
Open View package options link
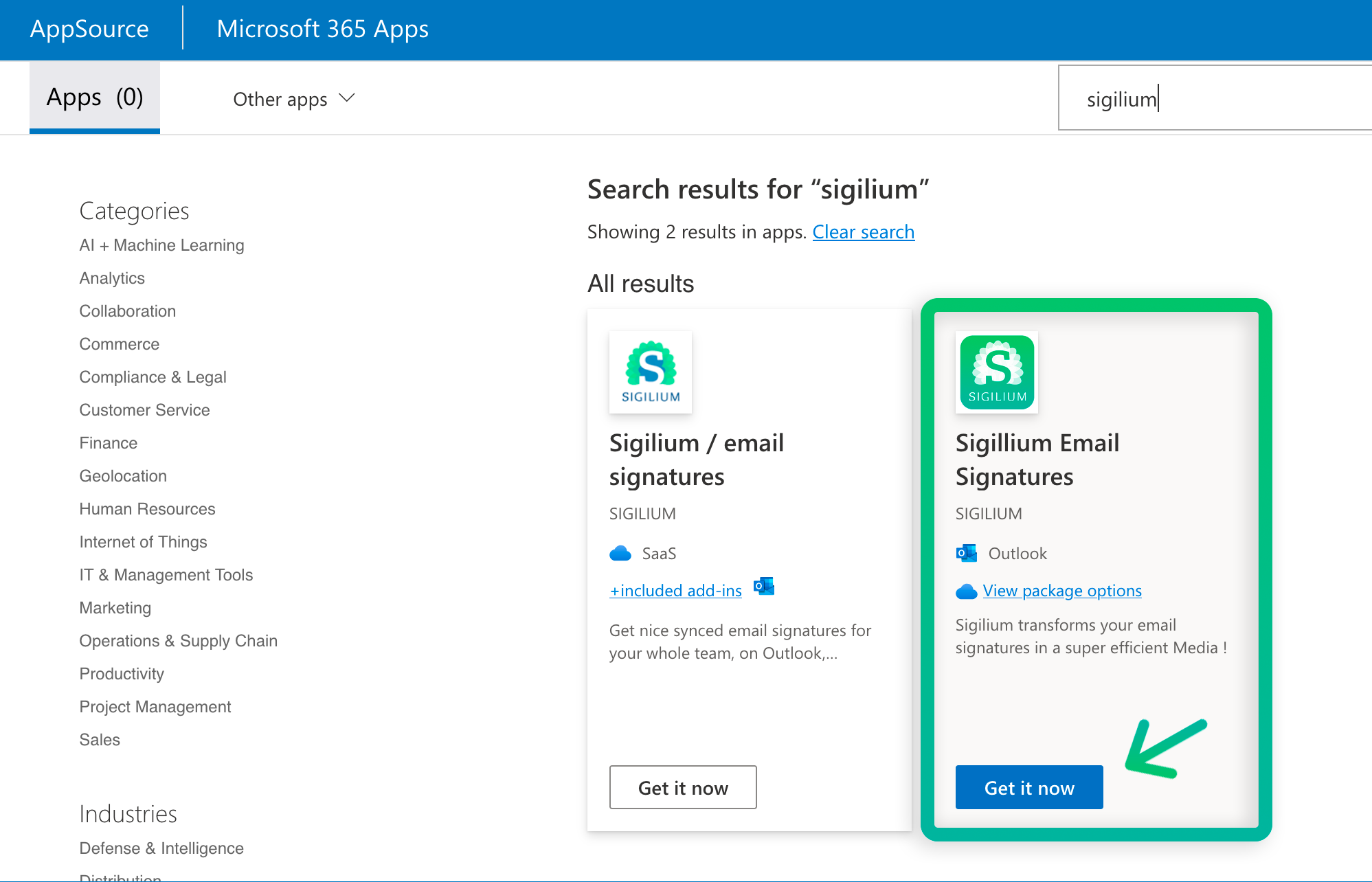tap(1062, 591)
